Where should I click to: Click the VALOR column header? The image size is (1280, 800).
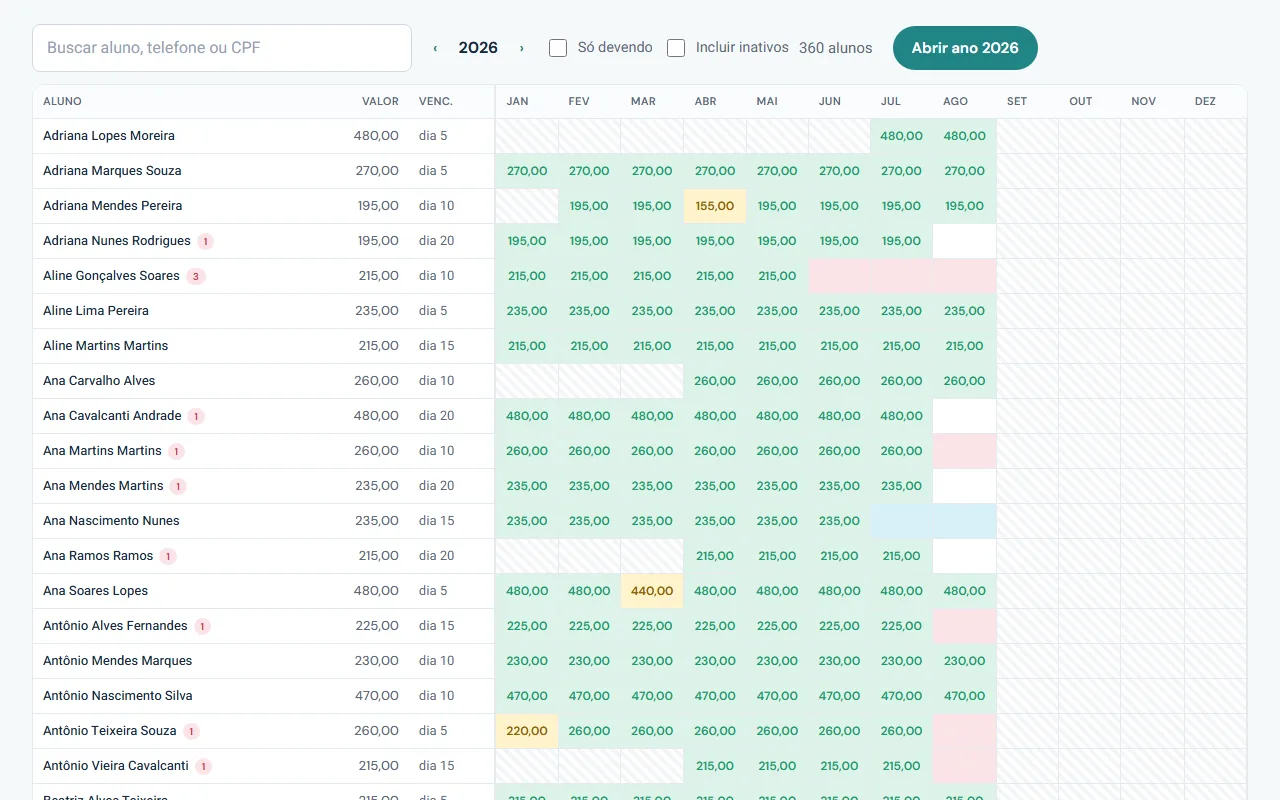tap(380, 101)
